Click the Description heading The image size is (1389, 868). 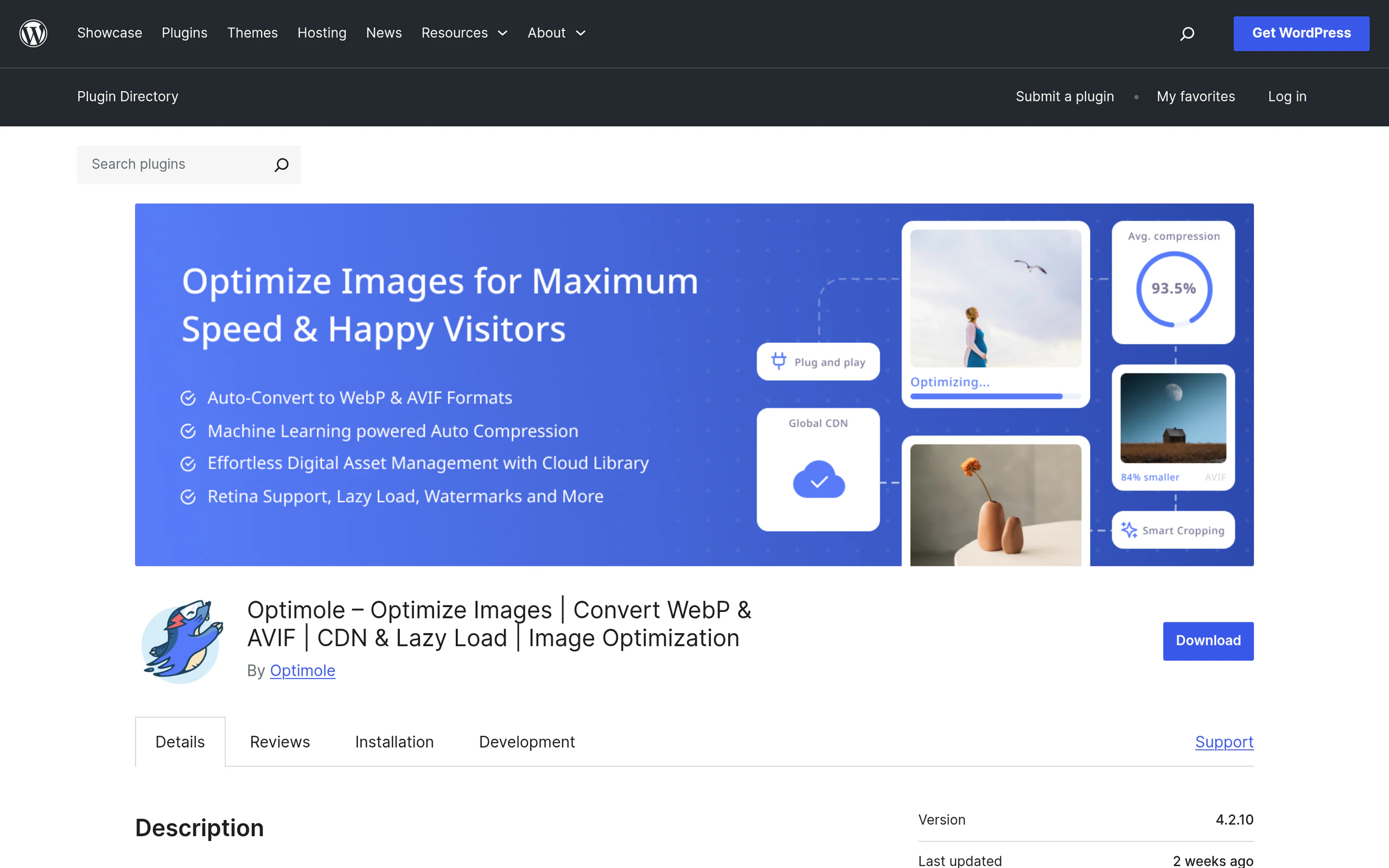pyautogui.click(x=199, y=828)
